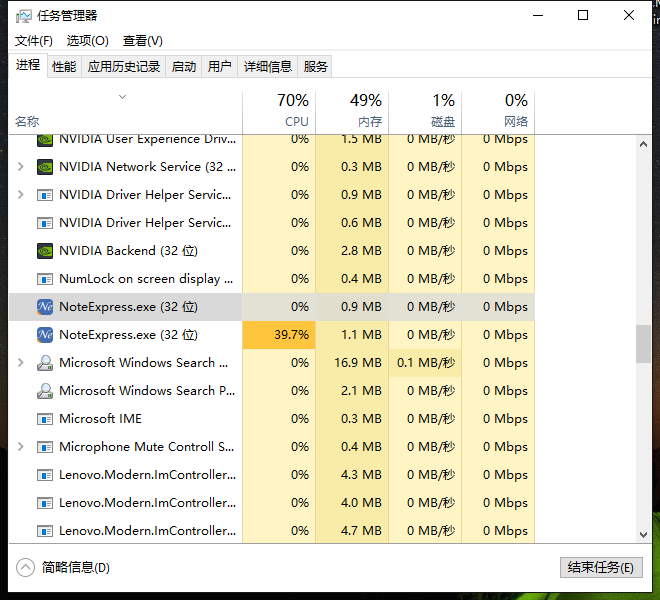This screenshot has width=660, height=600.
Task: Open the 文件(F) menu
Action: [x=34, y=41]
